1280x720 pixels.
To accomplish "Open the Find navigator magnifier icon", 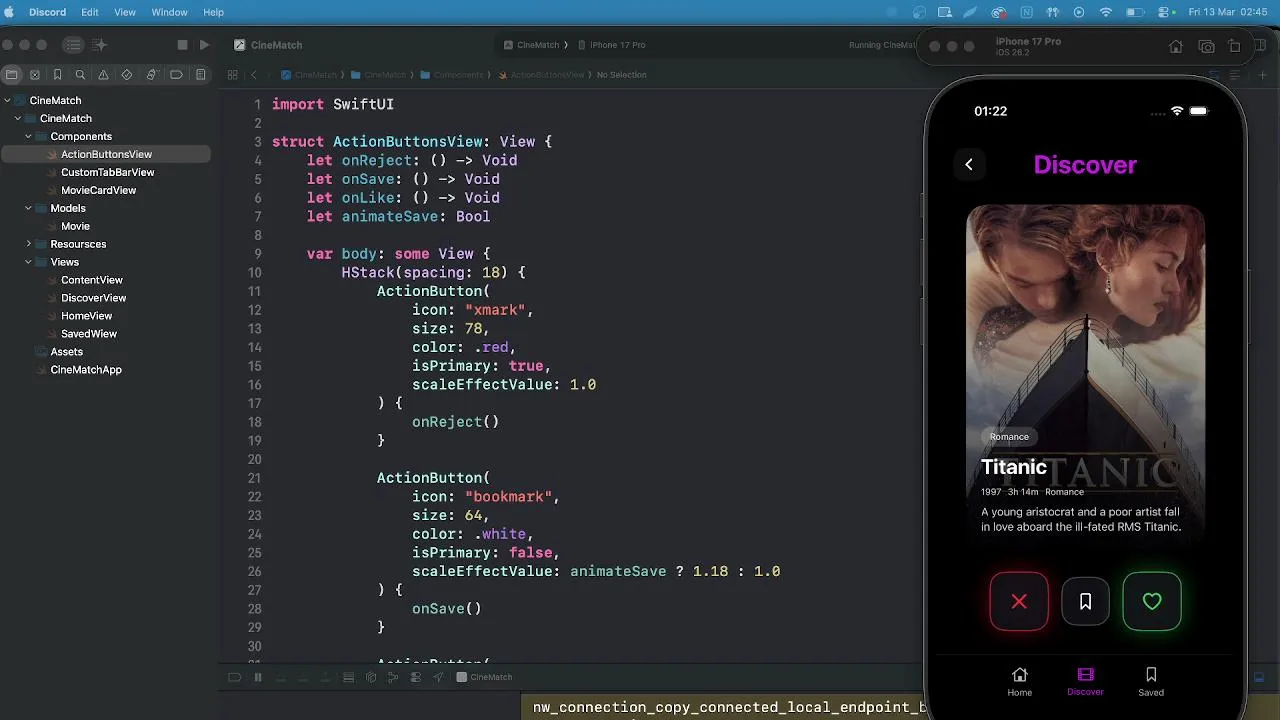I will [x=81, y=75].
